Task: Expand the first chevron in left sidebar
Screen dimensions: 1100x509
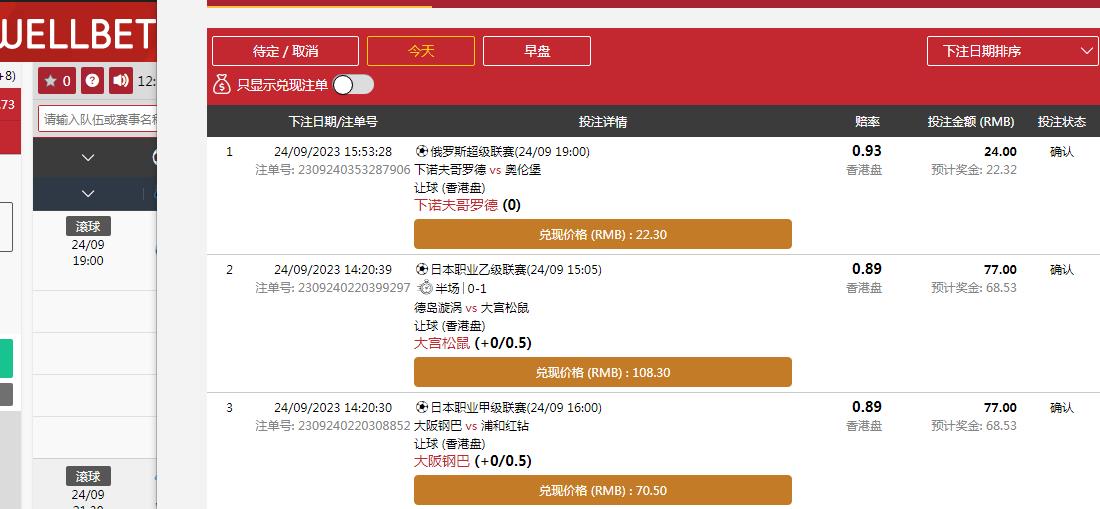Action: 88,158
